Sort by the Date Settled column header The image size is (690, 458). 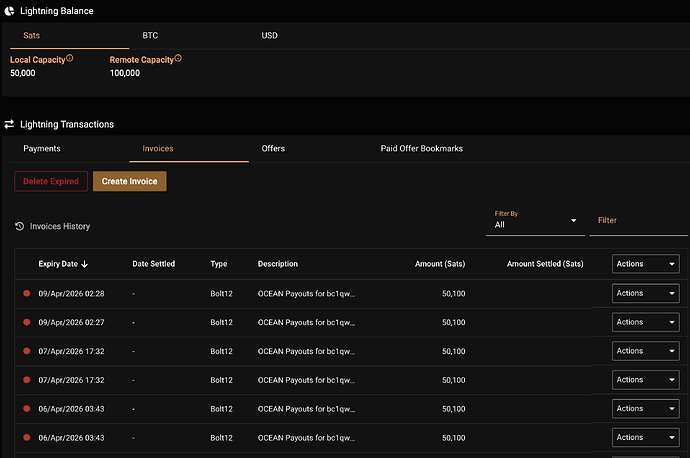pos(154,264)
